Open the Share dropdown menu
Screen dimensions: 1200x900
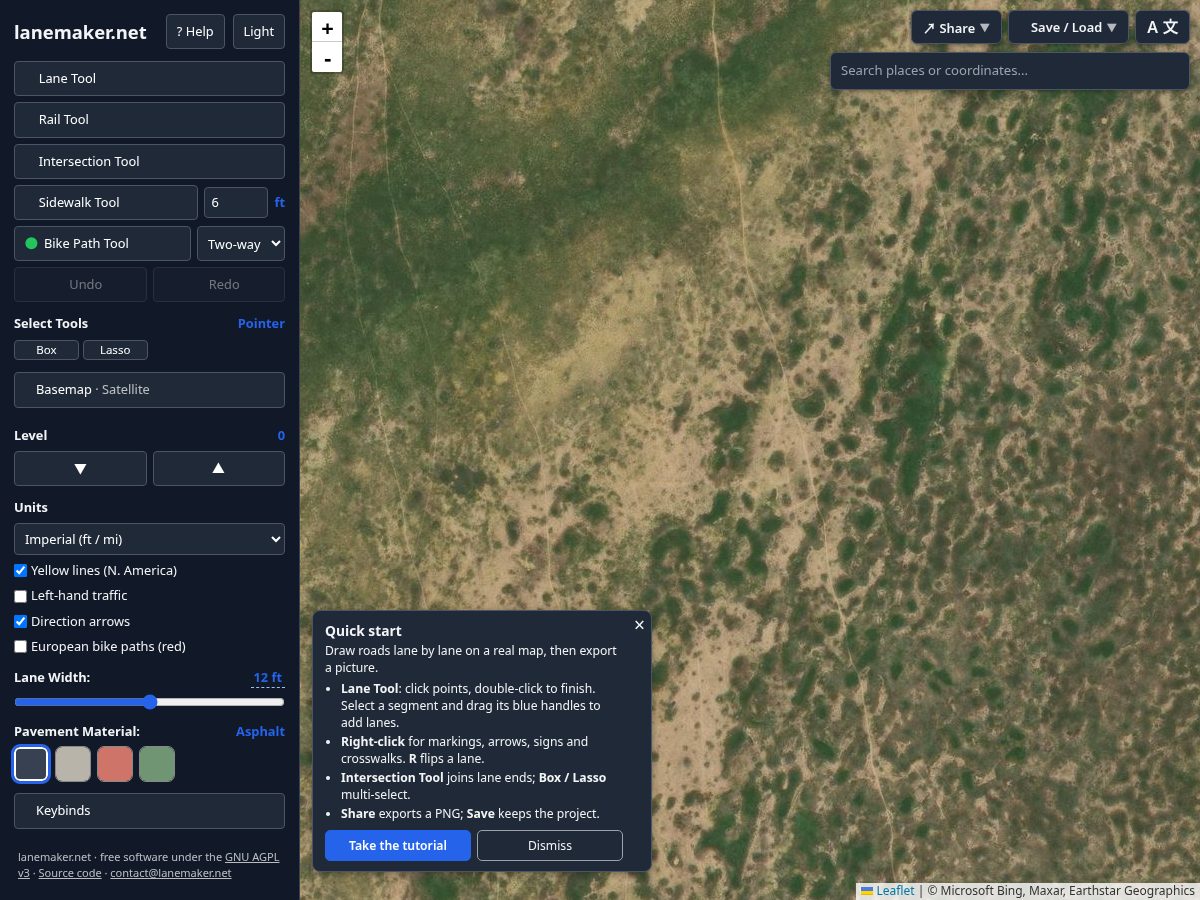956,27
